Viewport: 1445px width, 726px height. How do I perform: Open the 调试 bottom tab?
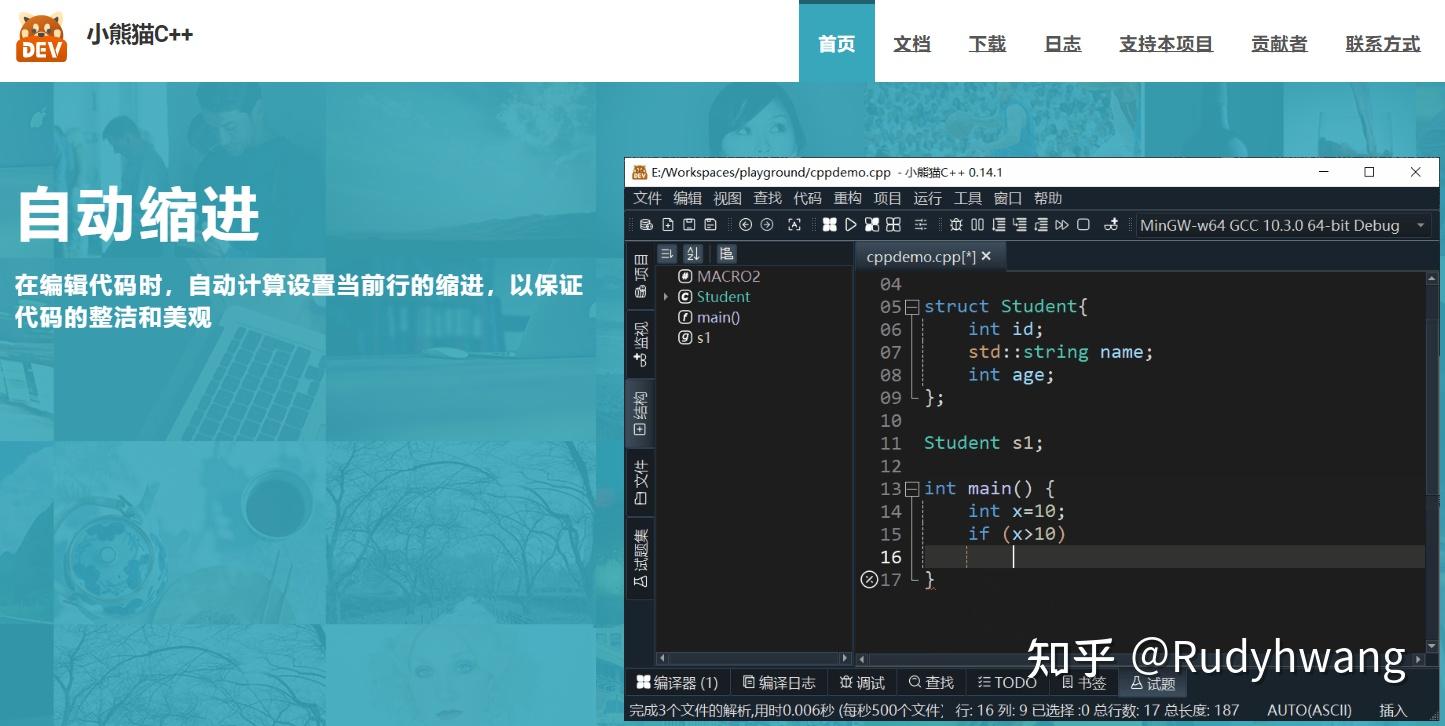[862, 683]
